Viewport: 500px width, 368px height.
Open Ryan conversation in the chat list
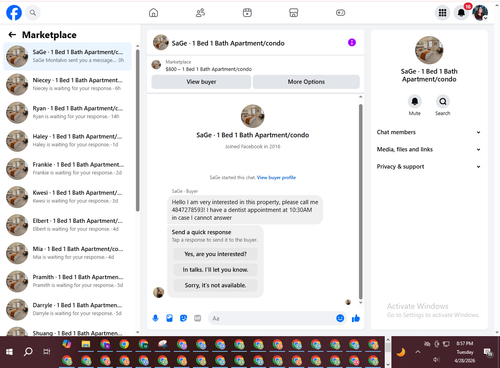[68, 112]
